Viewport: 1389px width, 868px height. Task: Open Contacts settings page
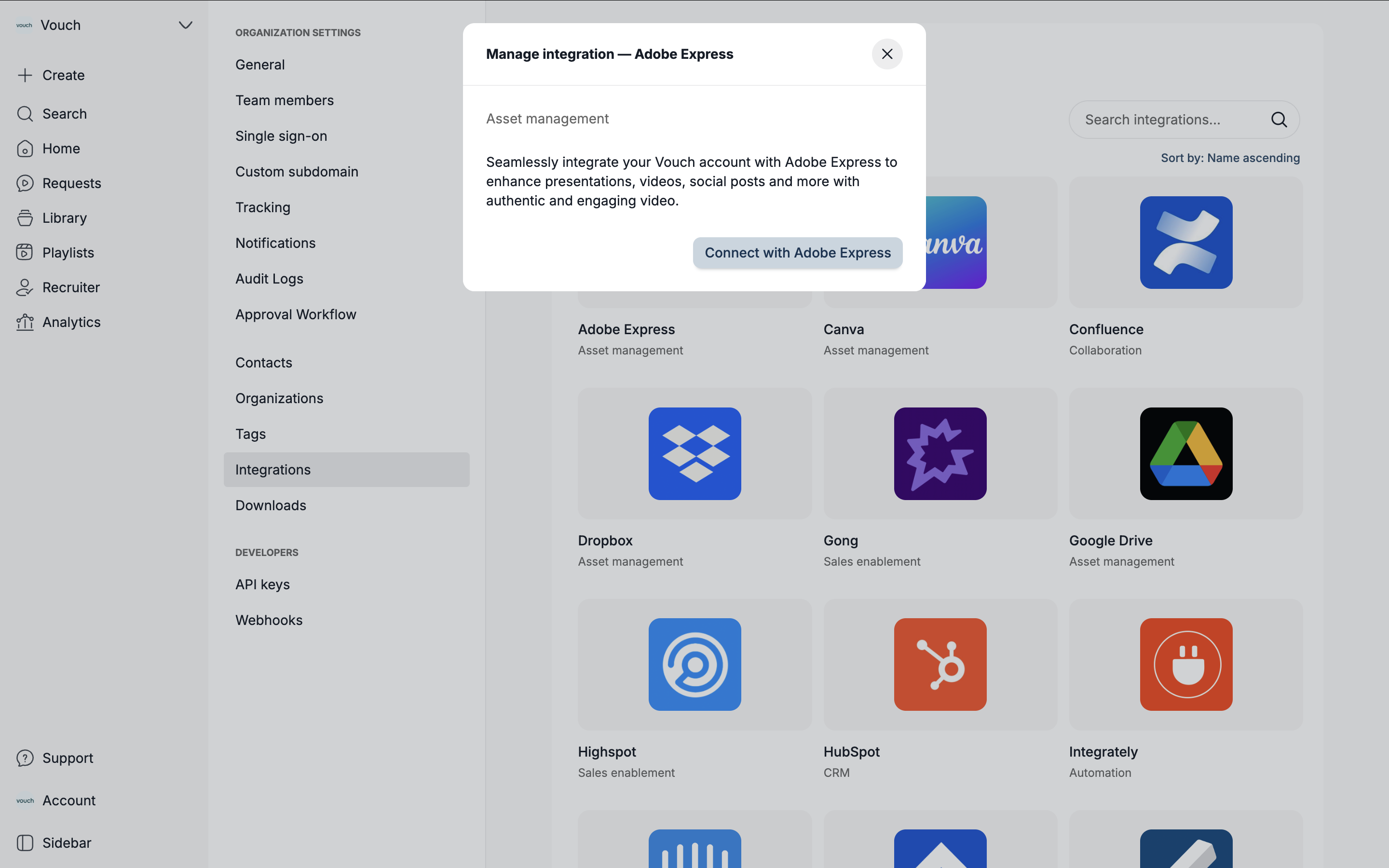click(x=346, y=363)
